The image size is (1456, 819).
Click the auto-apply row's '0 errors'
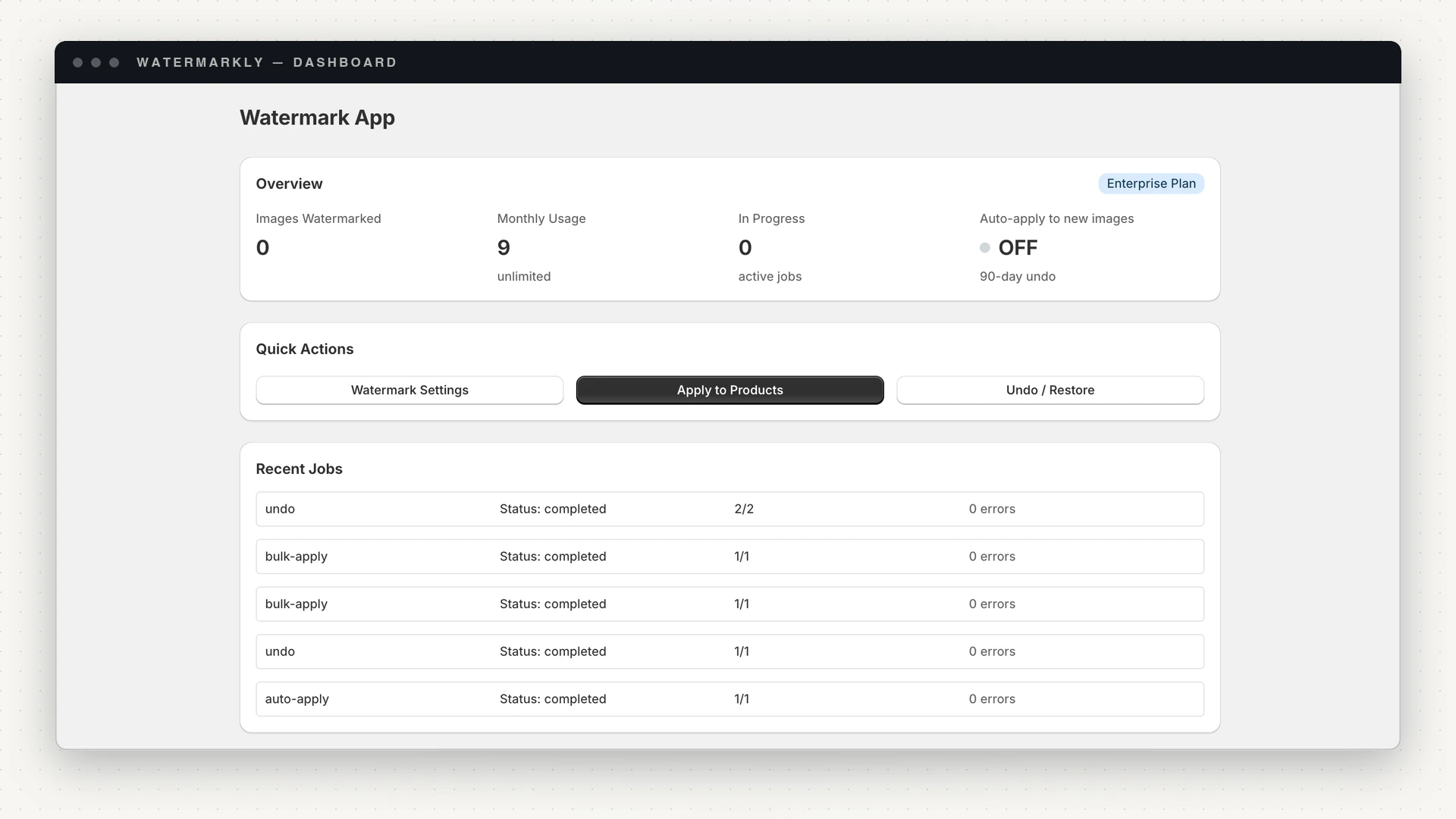(992, 699)
